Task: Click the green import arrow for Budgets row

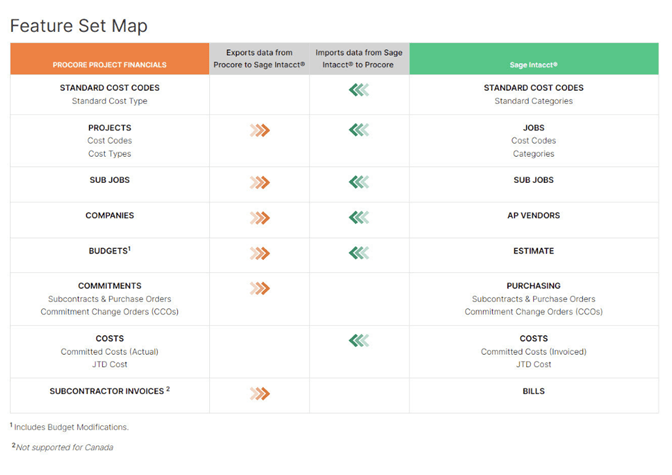Action: [x=359, y=253]
